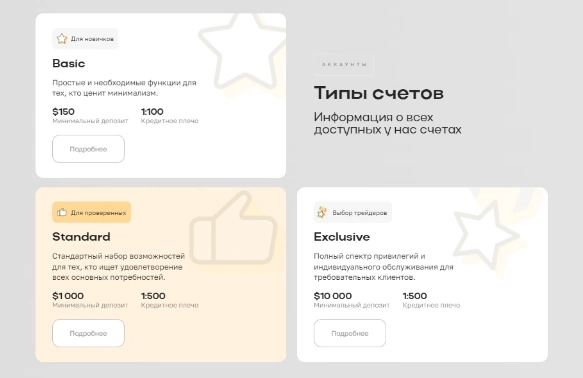Click the $150 minimum deposit value

click(x=64, y=112)
